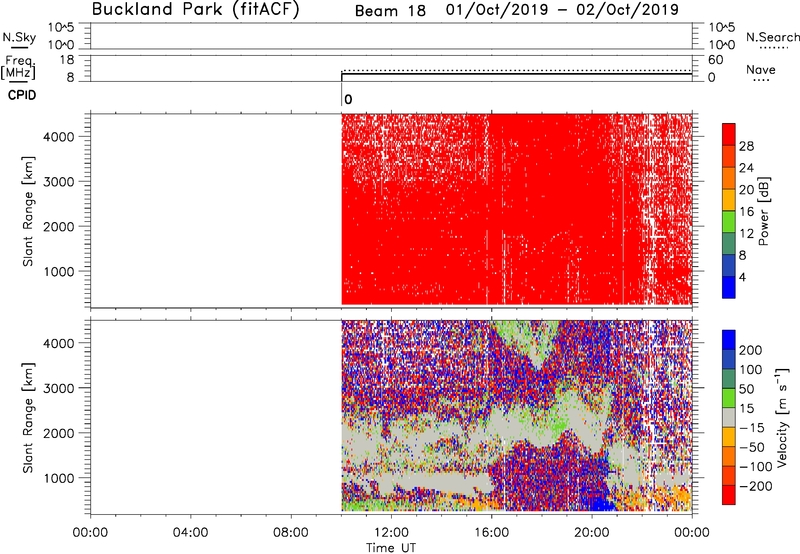Click the '20' tick on the power colorbar
Image resolution: width=800 pixels, height=554 pixels.
[x=746, y=190]
